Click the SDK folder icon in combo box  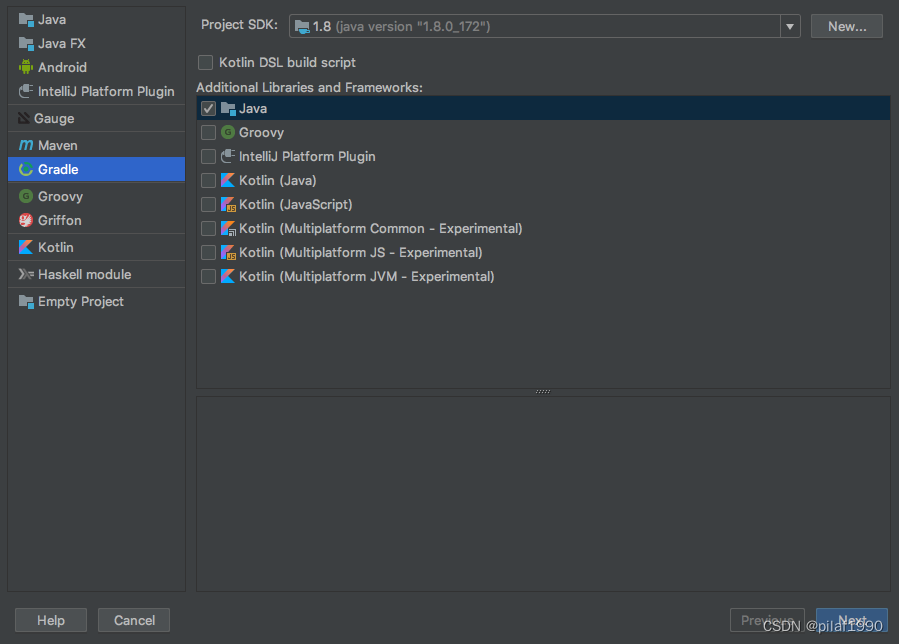[302, 26]
